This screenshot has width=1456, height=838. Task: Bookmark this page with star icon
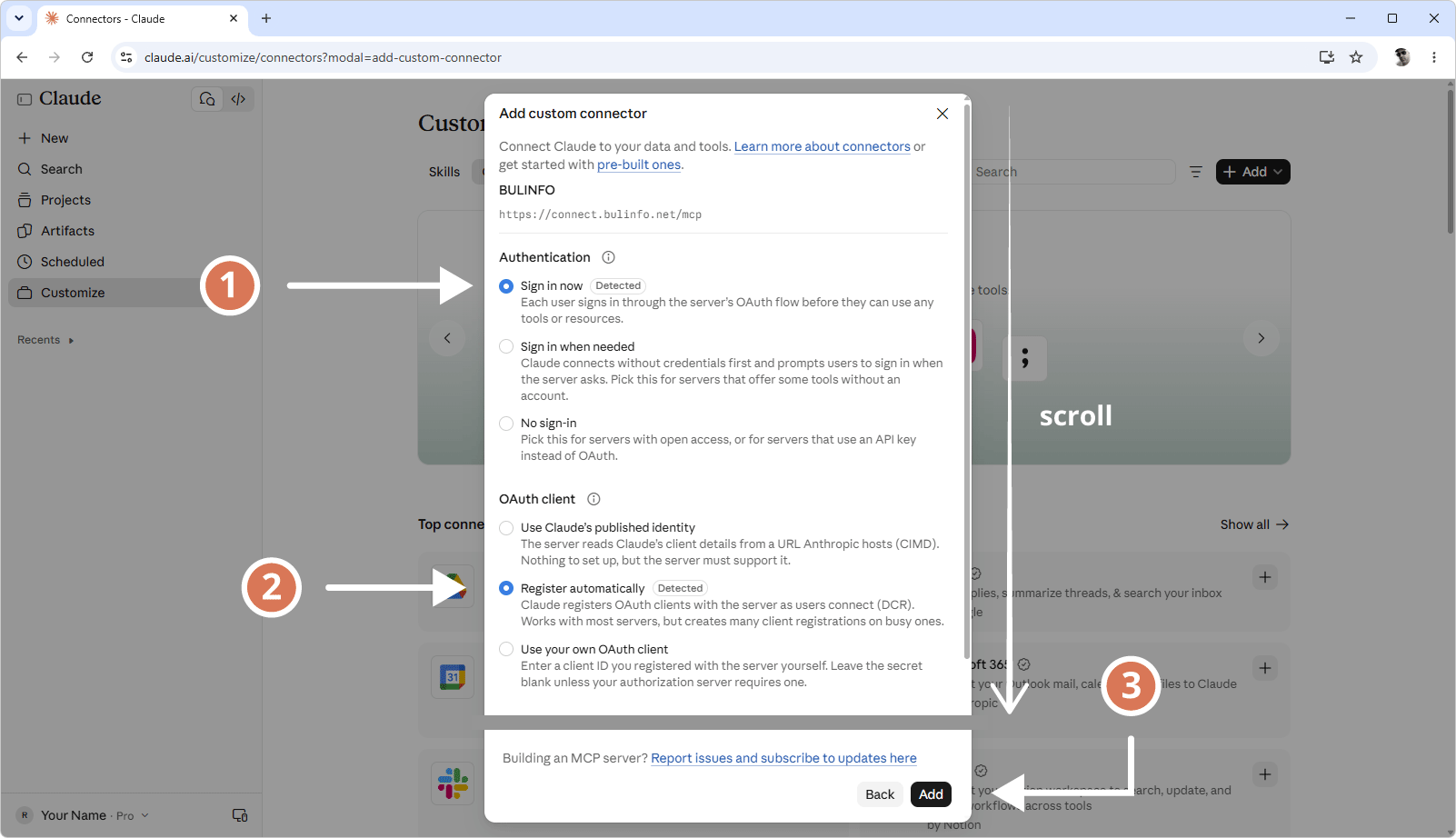click(1356, 57)
